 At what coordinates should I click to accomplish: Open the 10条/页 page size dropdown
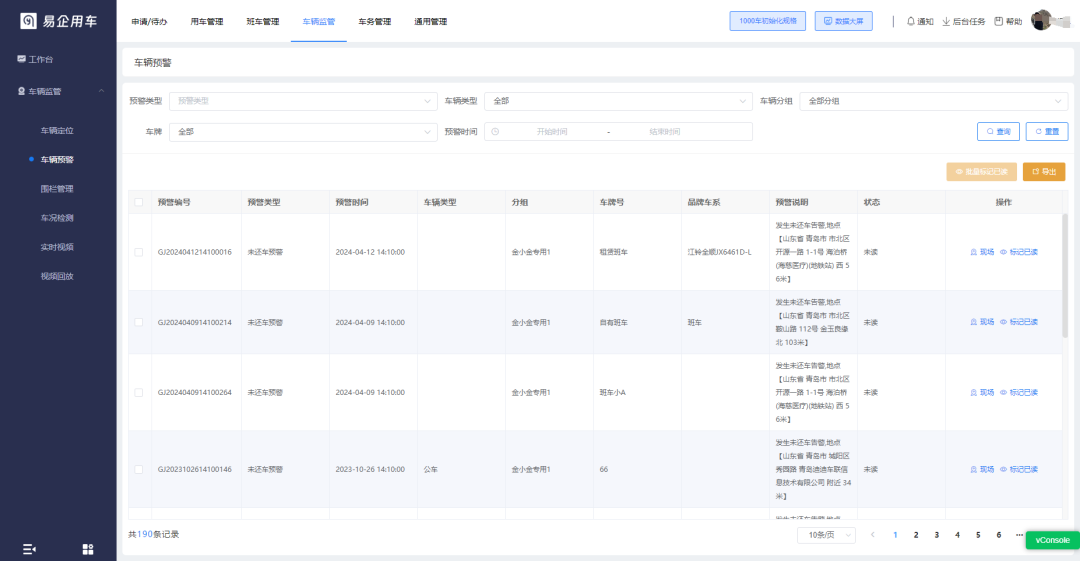point(826,535)
